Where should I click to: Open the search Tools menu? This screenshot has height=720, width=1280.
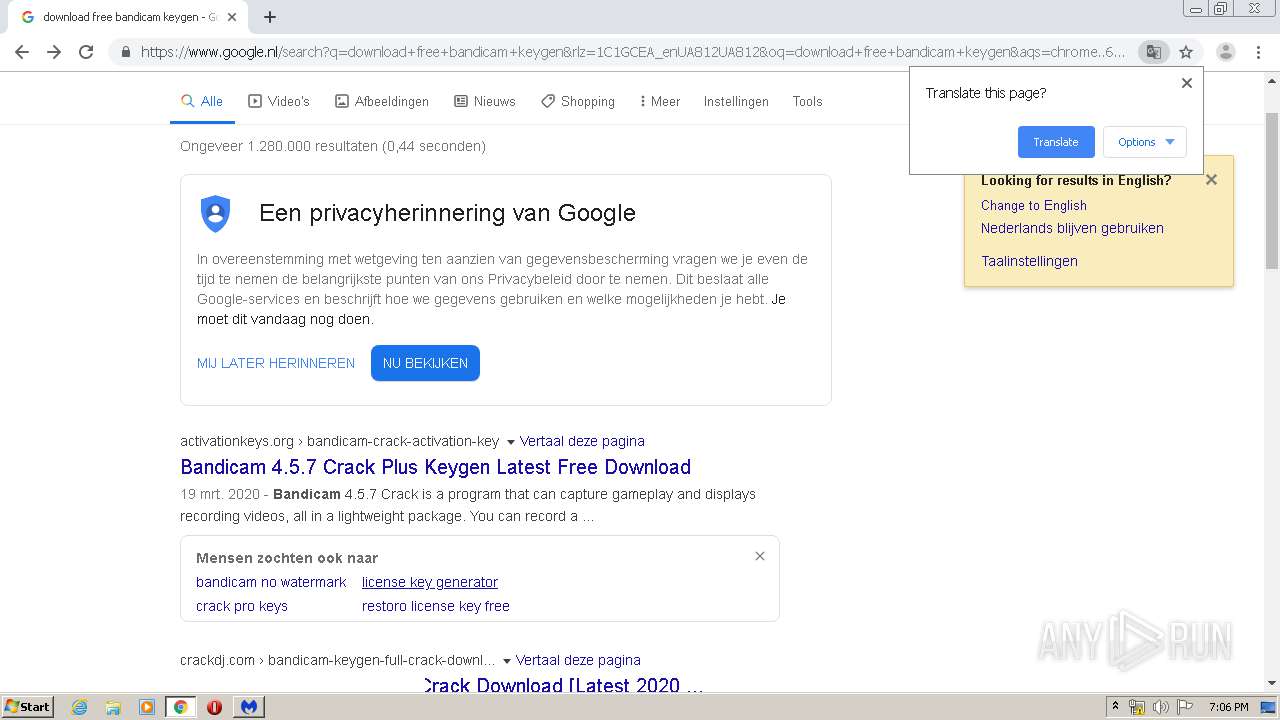[807, 101]
